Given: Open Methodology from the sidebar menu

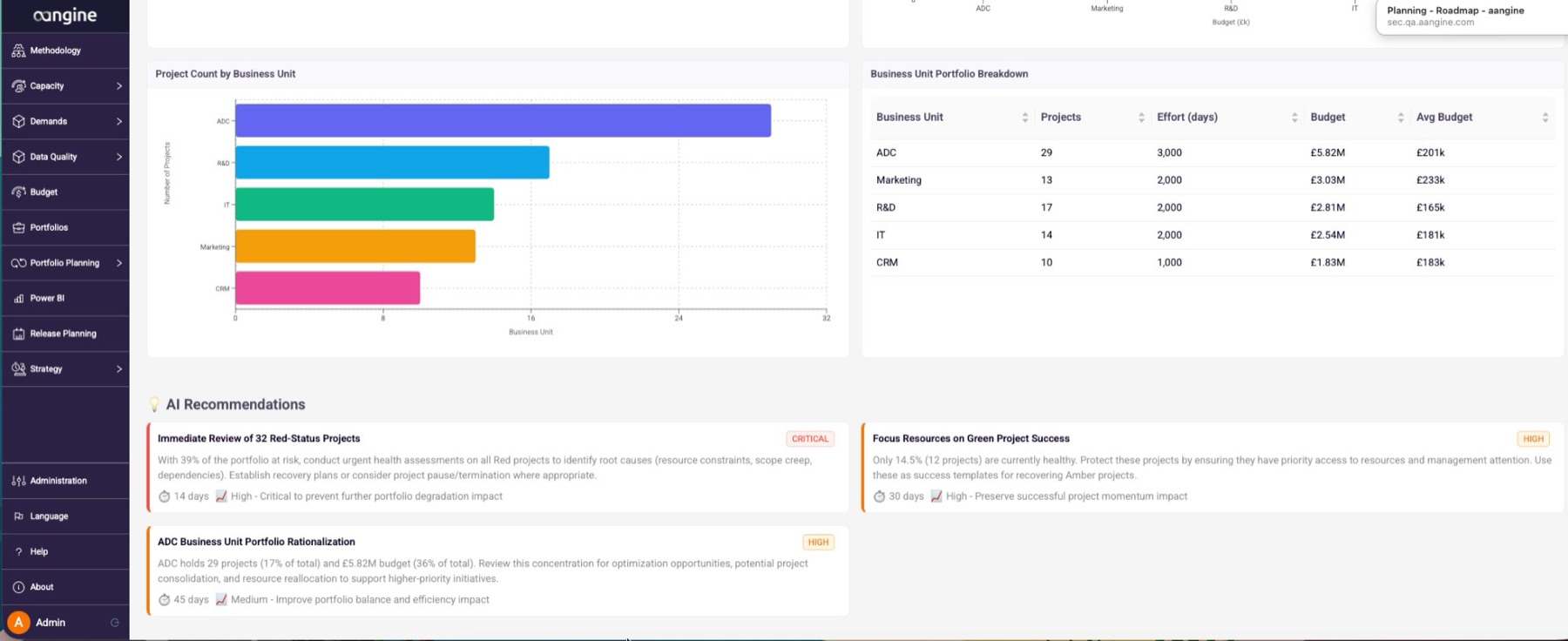Looking at the screenshot, I should [65, 51].
